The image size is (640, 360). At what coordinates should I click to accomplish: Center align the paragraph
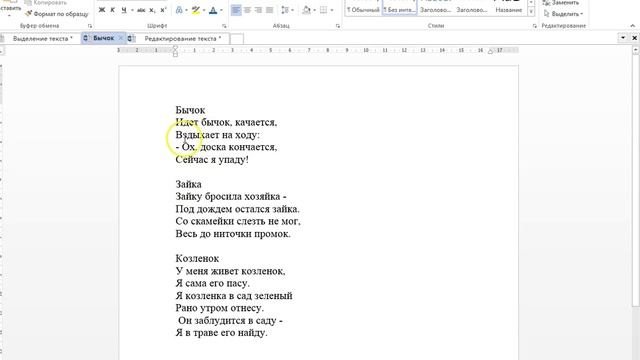pyautogui.click(x=247, y=10)
